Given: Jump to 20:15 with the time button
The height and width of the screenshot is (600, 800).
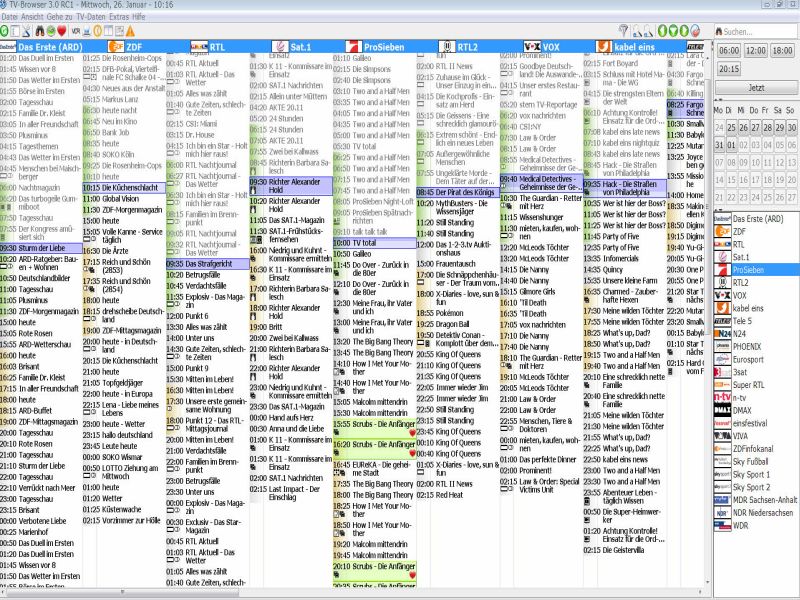Looking at the screenshot, I should coord(729,69).
